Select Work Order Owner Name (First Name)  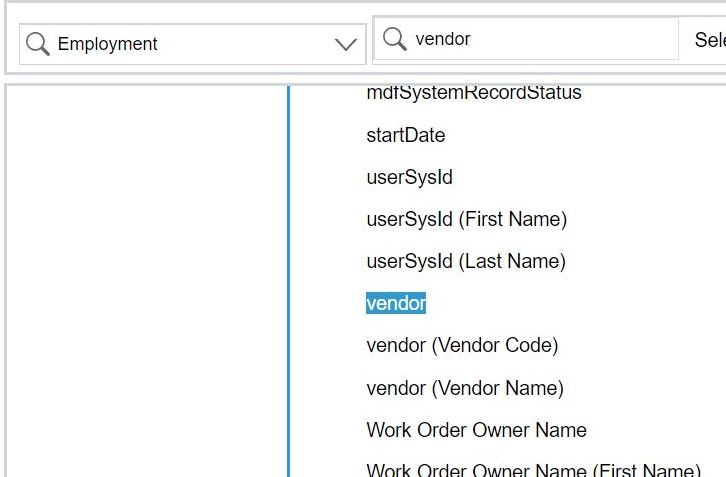pos(533,470)
